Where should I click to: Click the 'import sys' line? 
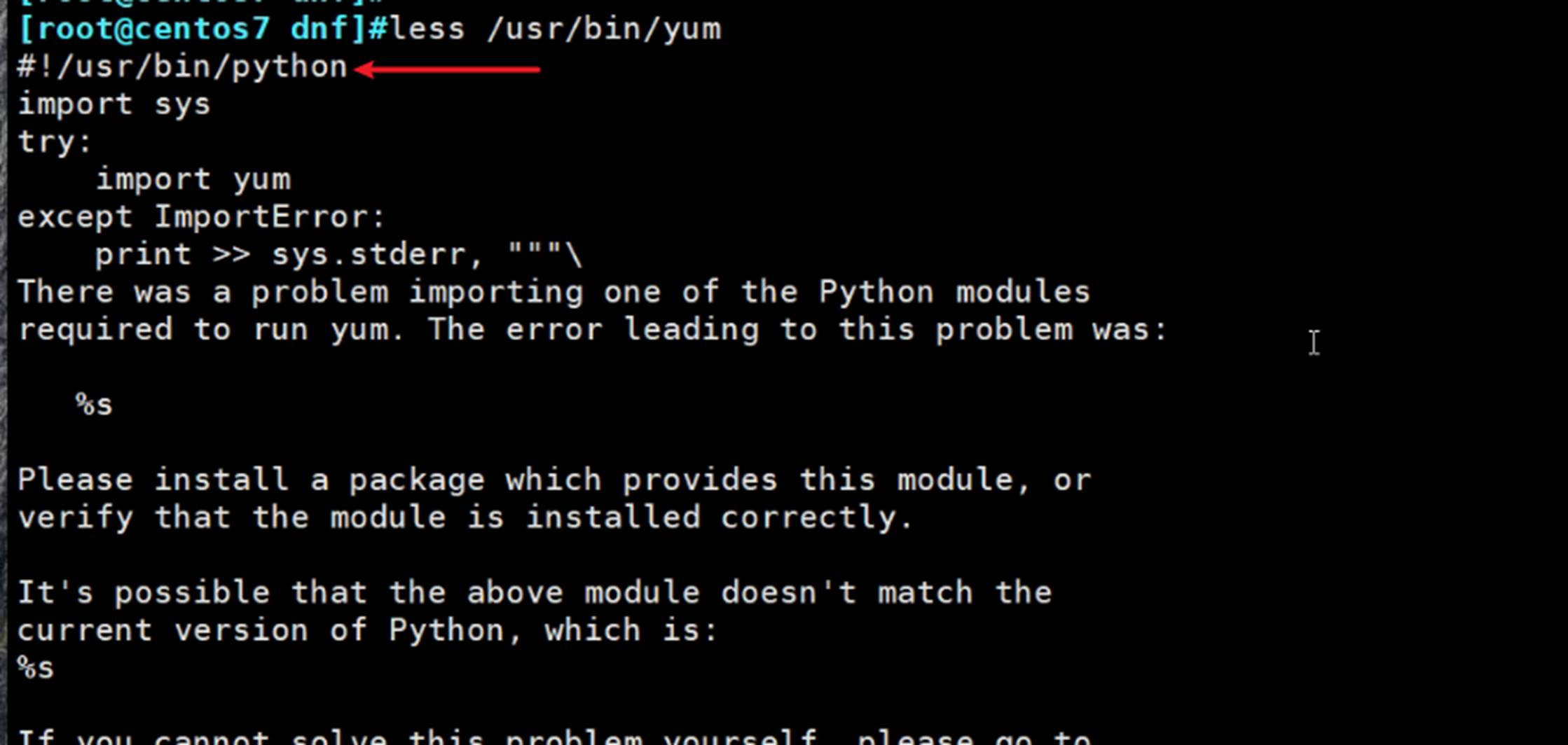tap(114, 105)
